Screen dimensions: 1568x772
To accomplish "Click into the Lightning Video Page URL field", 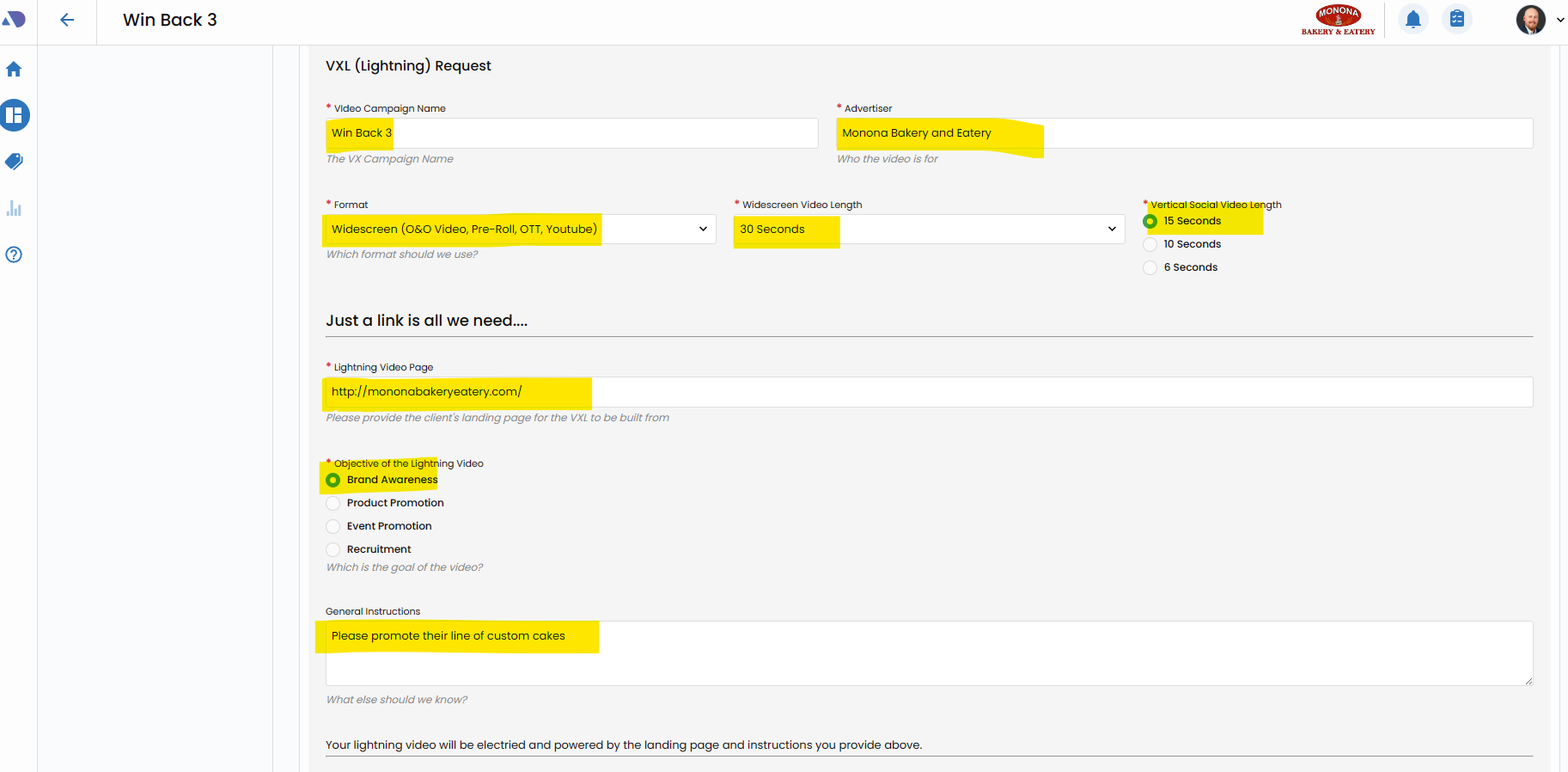I will pyautogui.click(x=929, y=392).
